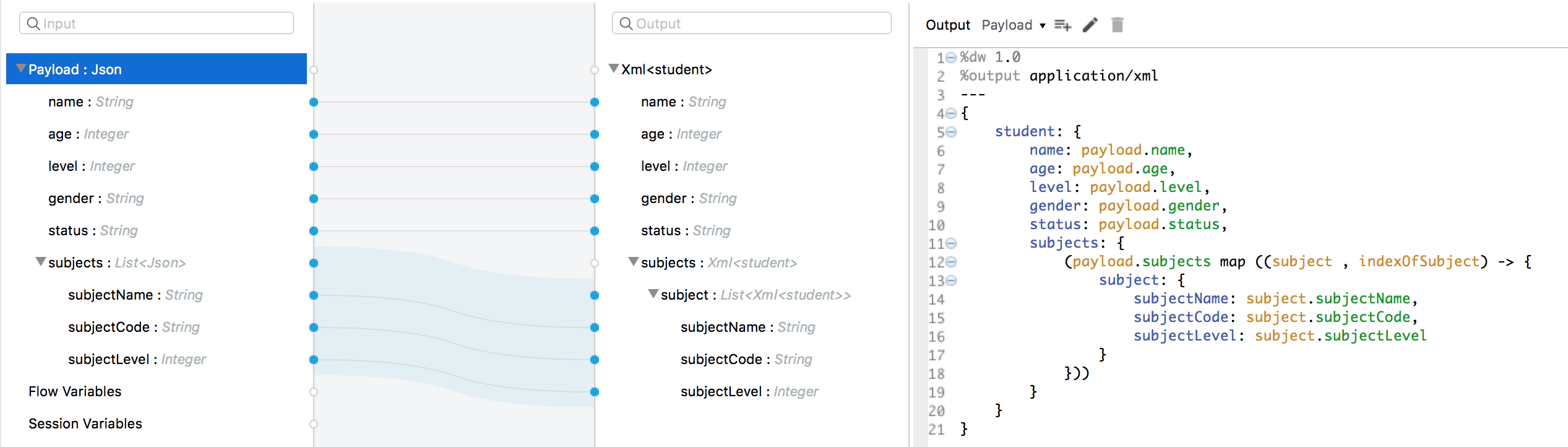
Task: Click the Output search magnifier icon
Action: [626, 24]
